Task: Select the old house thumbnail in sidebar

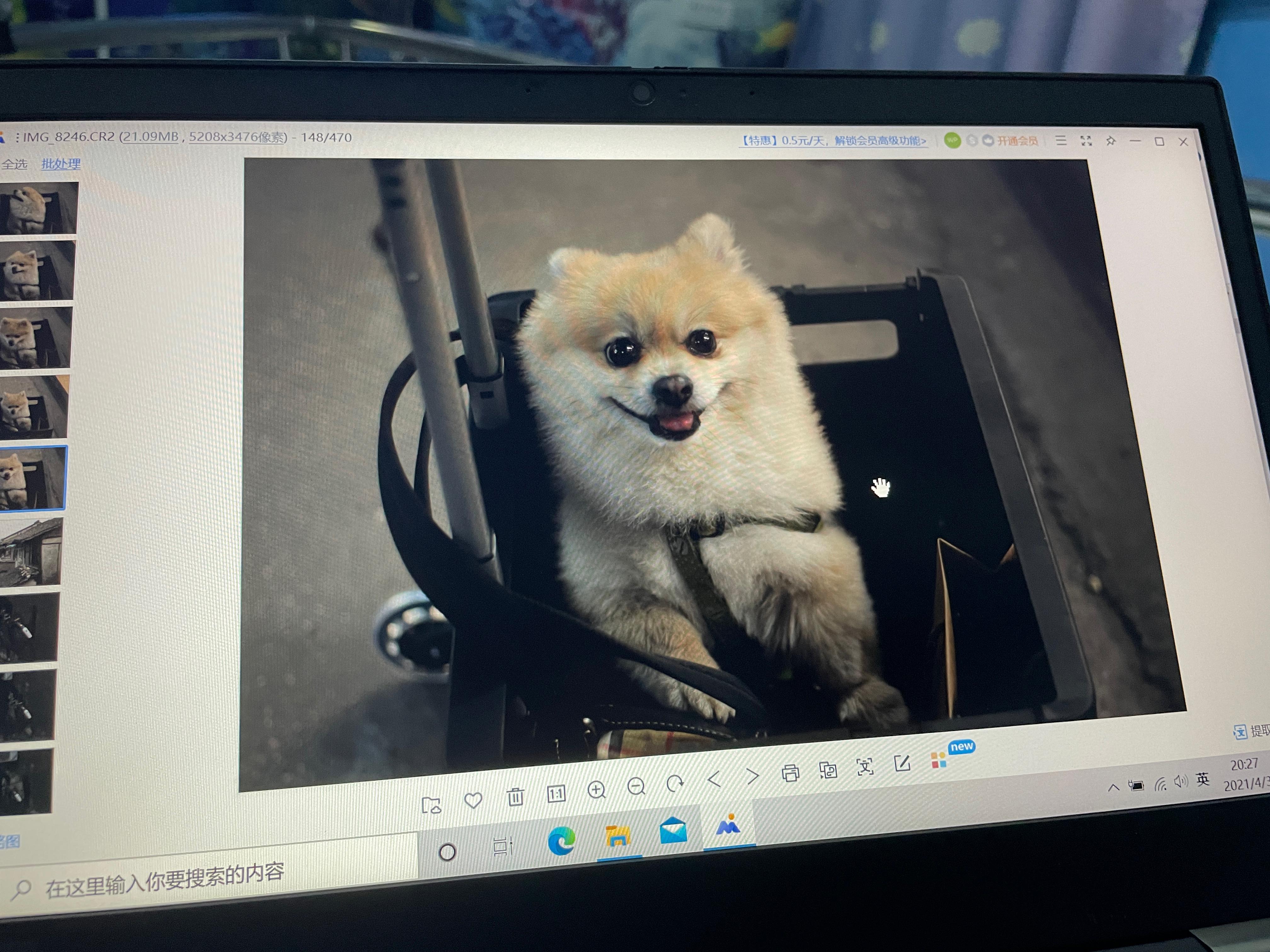Action: 31,552
